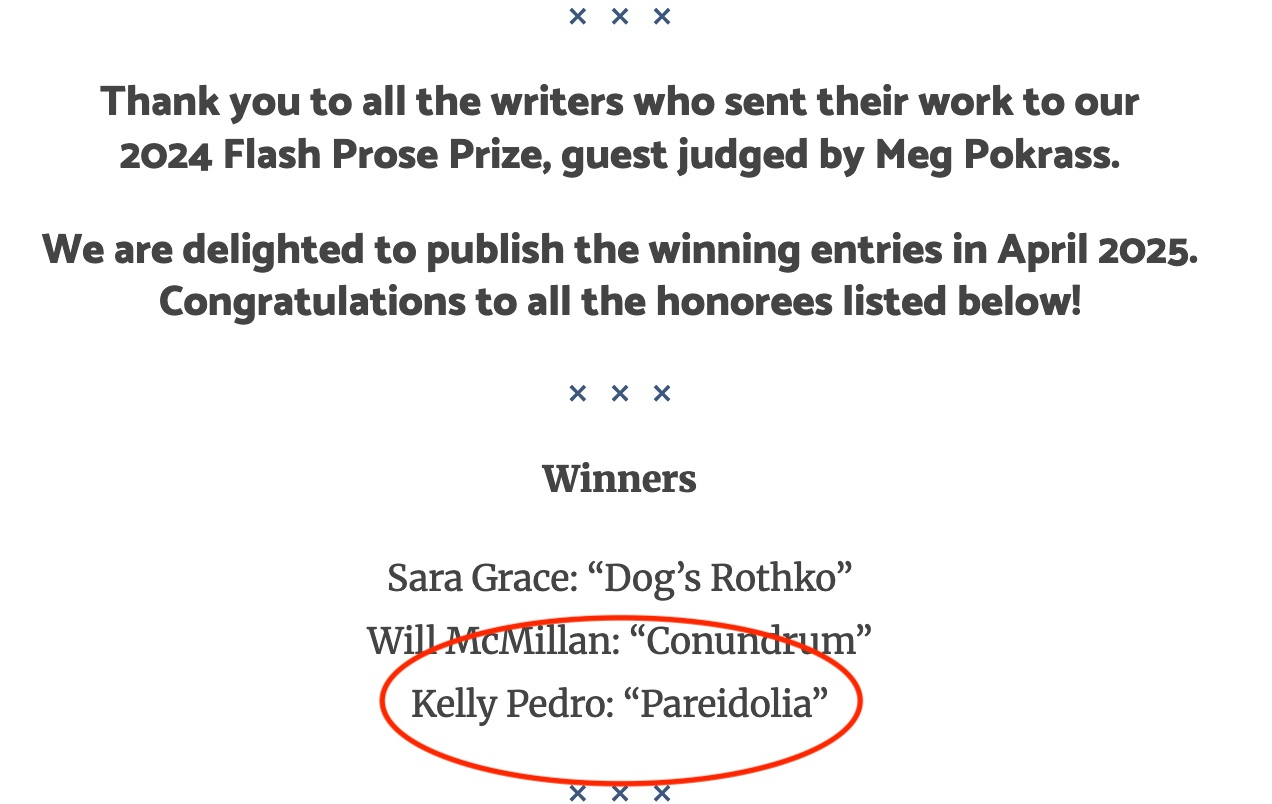1272x804 pixels.
Task: Click the "Congratulations to all the honorees" line
Action: point(619,301)
